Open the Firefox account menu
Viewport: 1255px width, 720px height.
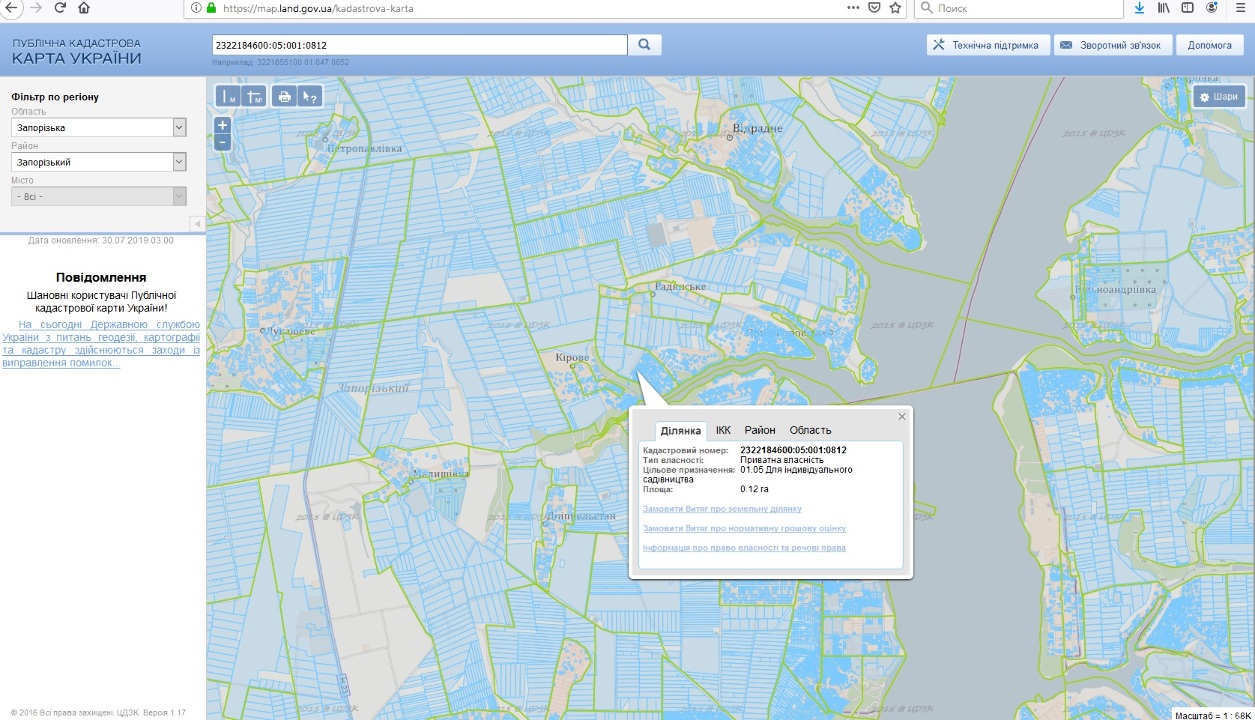tap(1212, 8)
